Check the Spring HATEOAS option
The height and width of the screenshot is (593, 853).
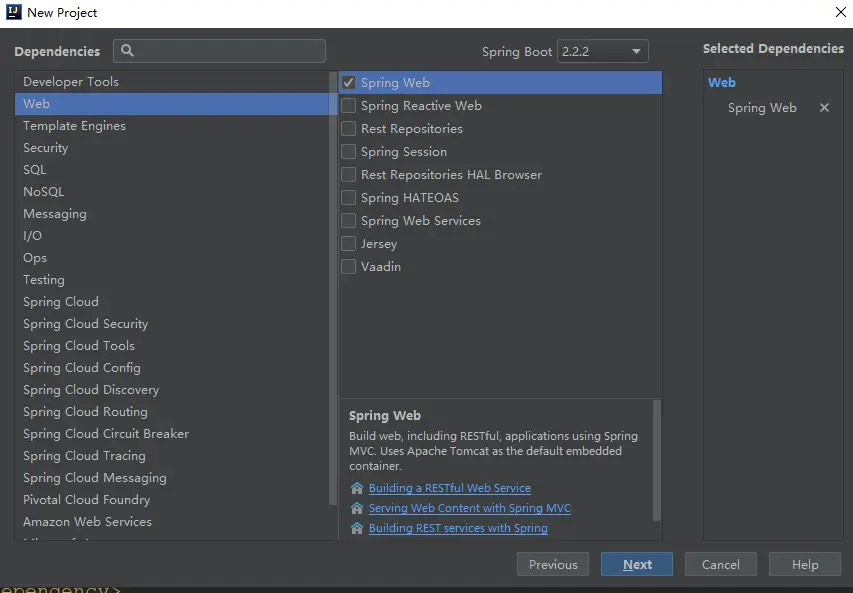point(348,197)
